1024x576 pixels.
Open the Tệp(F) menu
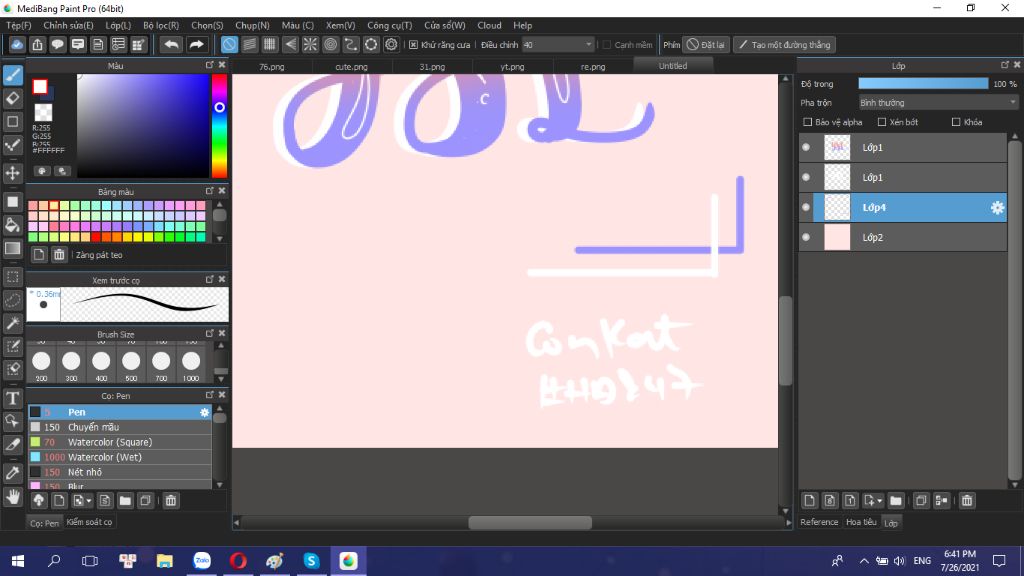coord(19,25)
